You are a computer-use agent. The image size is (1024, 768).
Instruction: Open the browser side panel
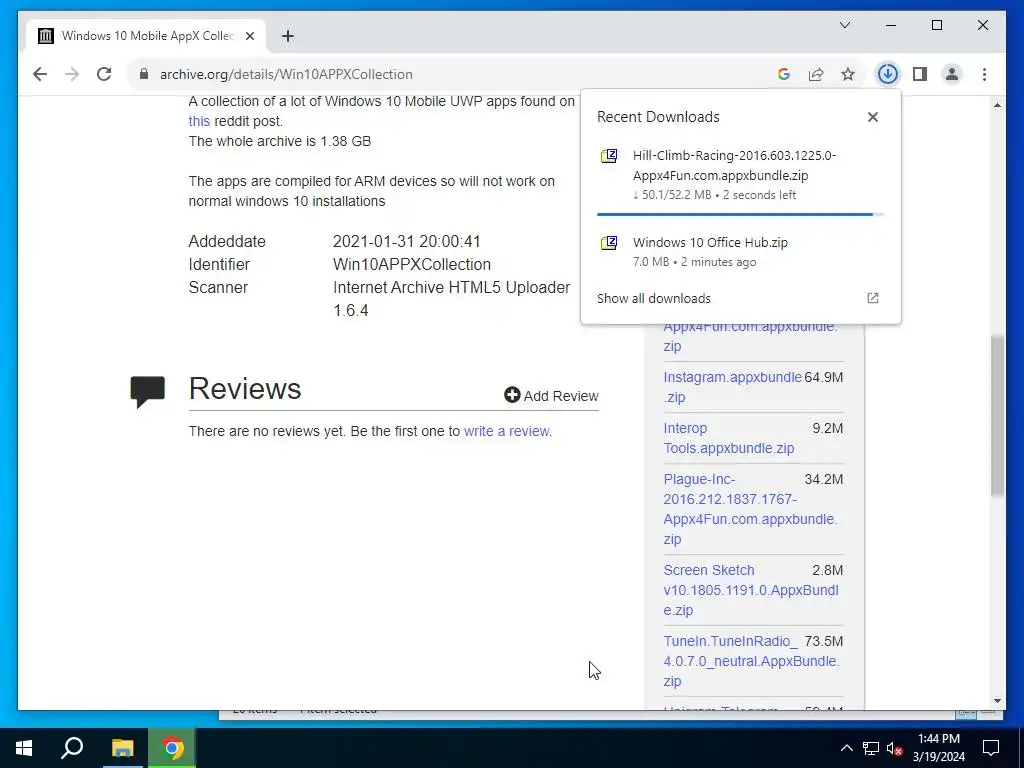[920, 74]
